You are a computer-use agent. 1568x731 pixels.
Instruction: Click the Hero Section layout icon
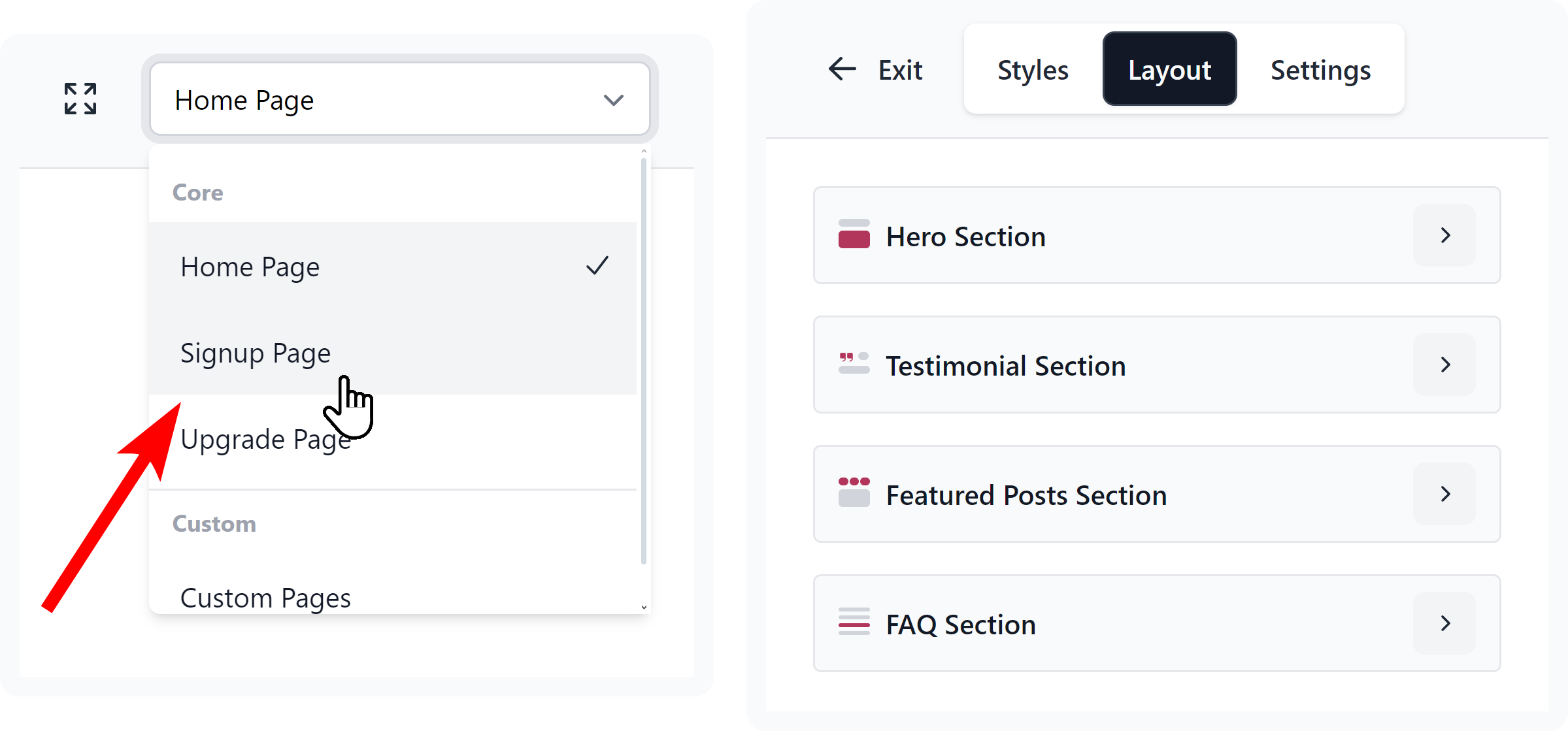(854, 235)
